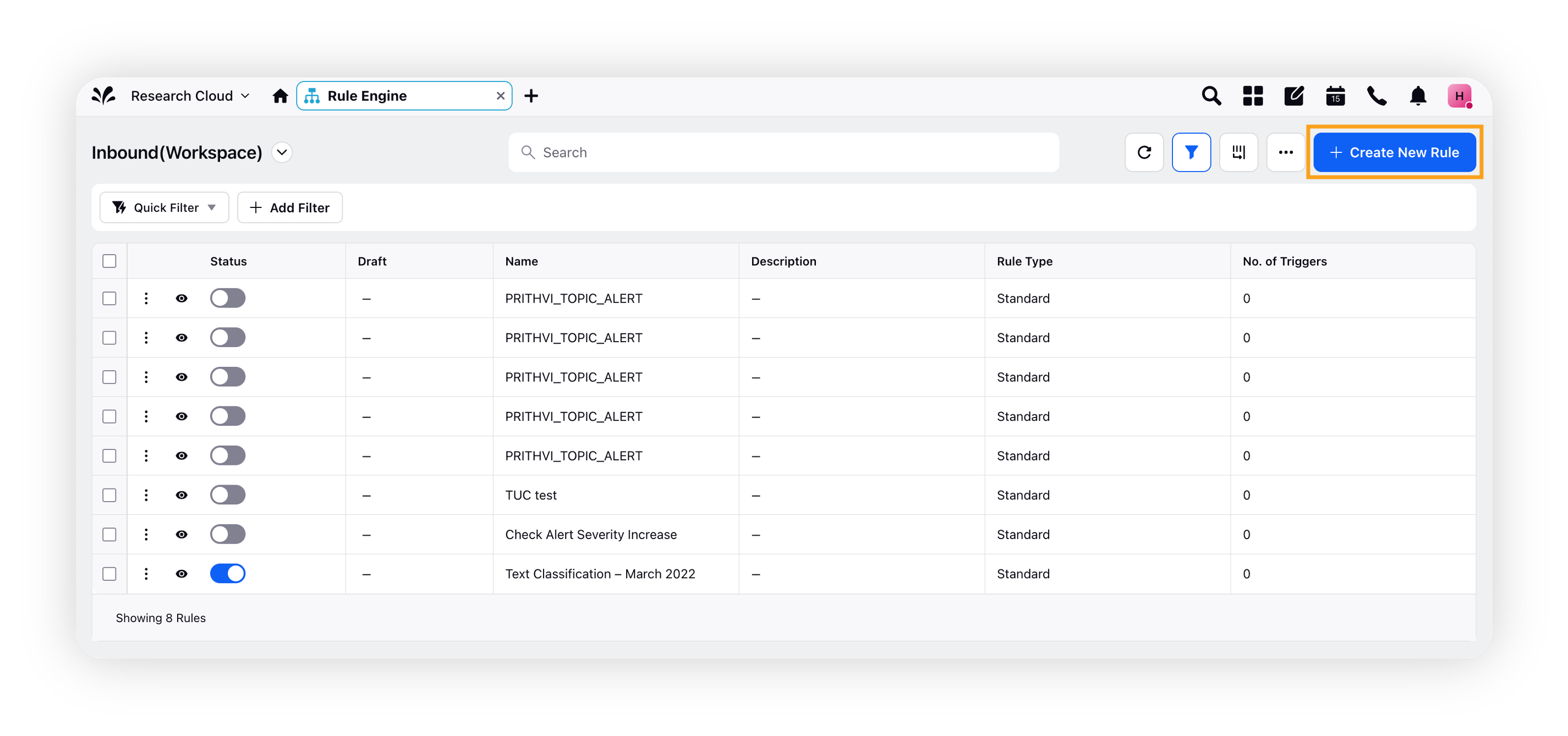
Task: Click the Sprinklr leaf logo
Action: 103,96
